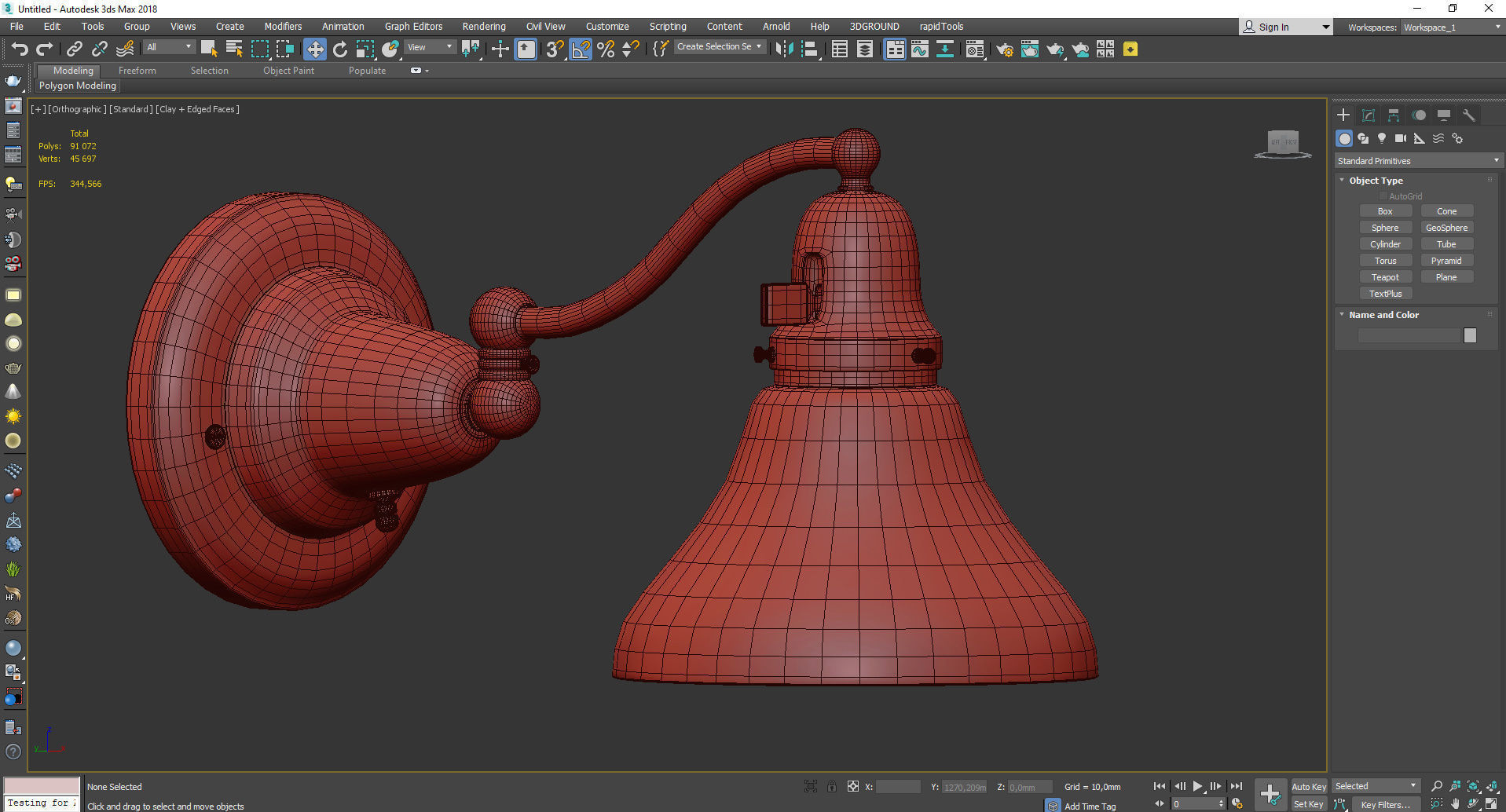
Task: Expand the Sign In dropdown
Action: point(1325,27)
